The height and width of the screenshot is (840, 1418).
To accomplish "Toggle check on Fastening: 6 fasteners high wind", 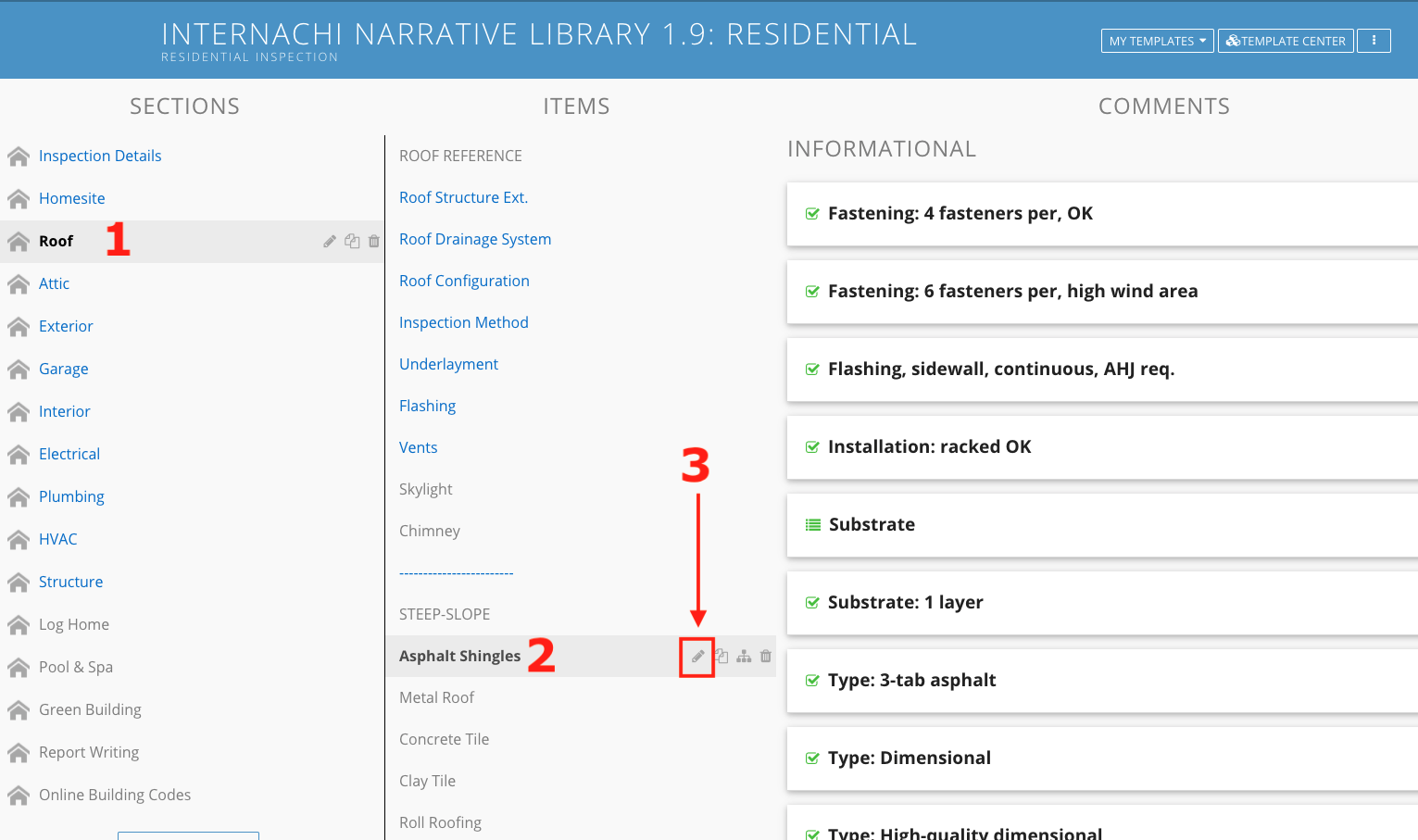I will click(x=812, y=292).
